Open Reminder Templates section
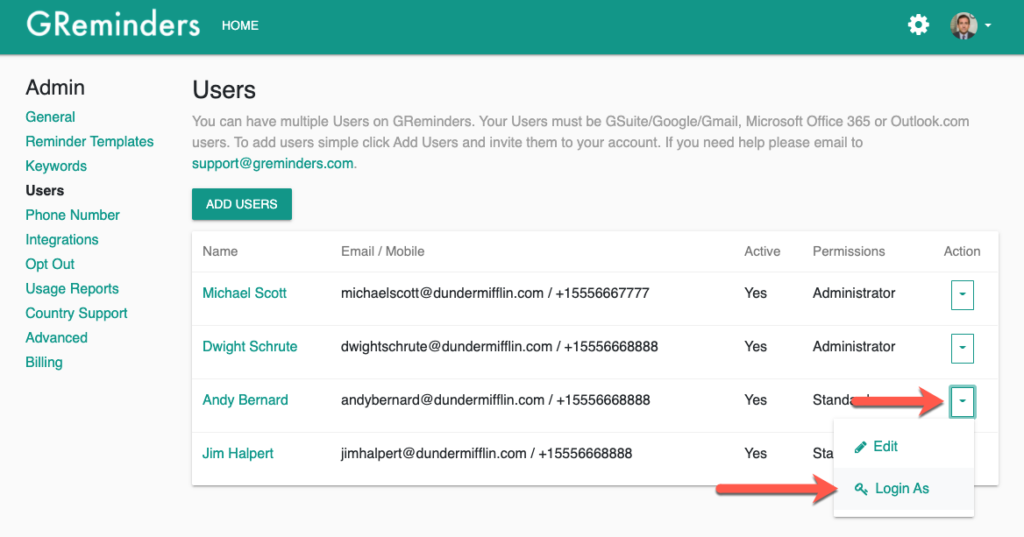 (x=89, y=142)
